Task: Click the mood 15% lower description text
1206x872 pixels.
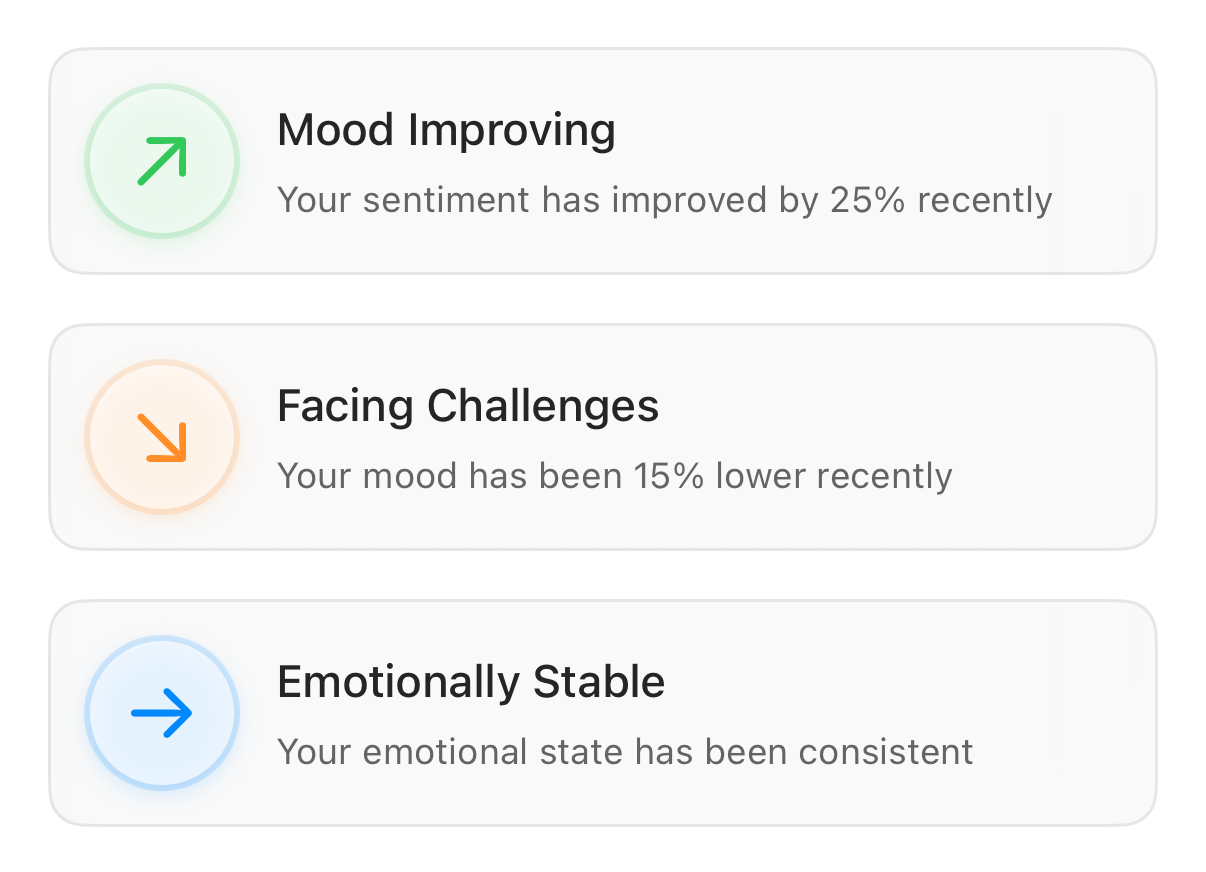Action: pyautogui.click(x=615, y=476)
